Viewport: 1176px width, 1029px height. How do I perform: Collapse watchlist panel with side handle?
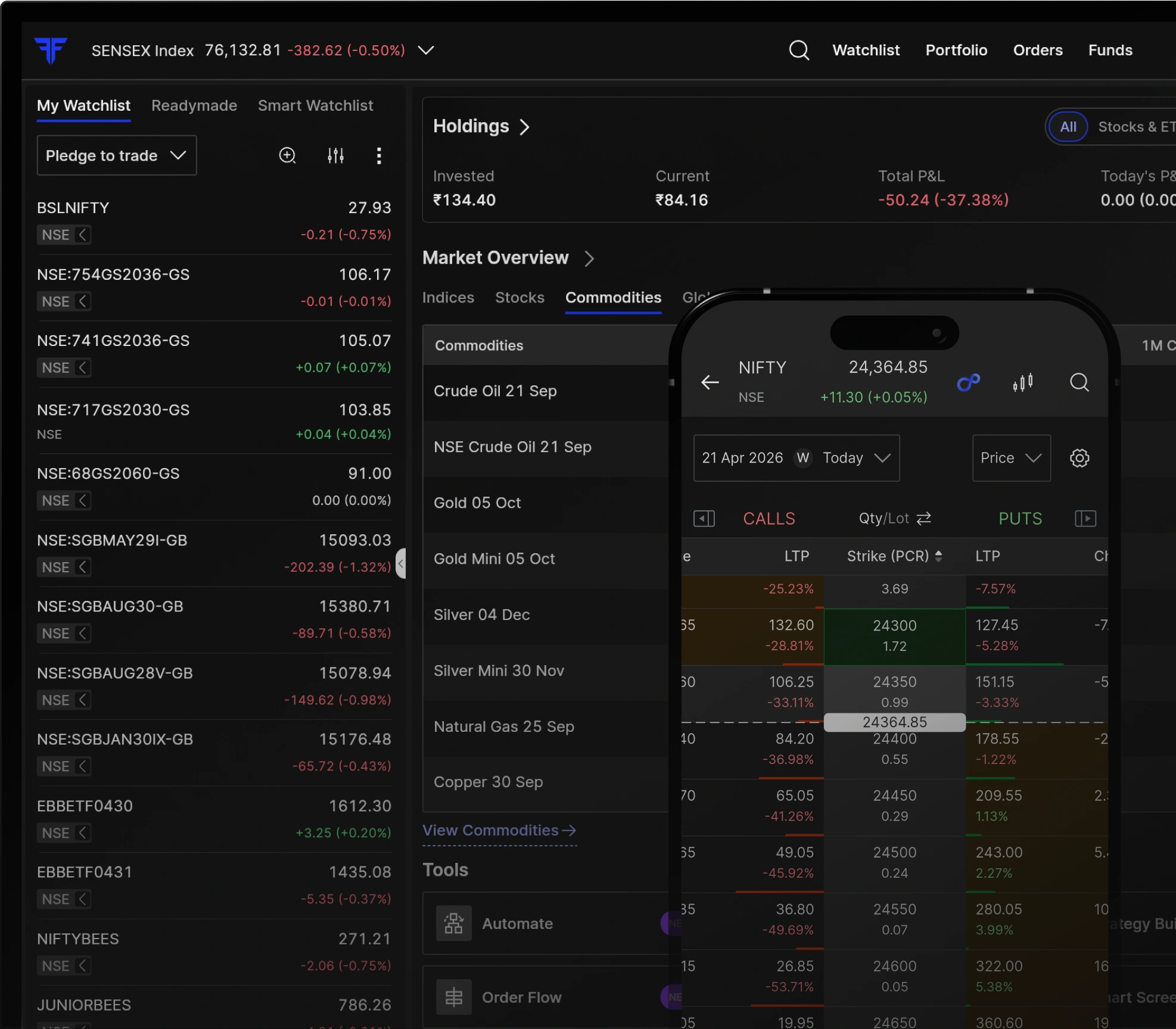coord(401,563)
